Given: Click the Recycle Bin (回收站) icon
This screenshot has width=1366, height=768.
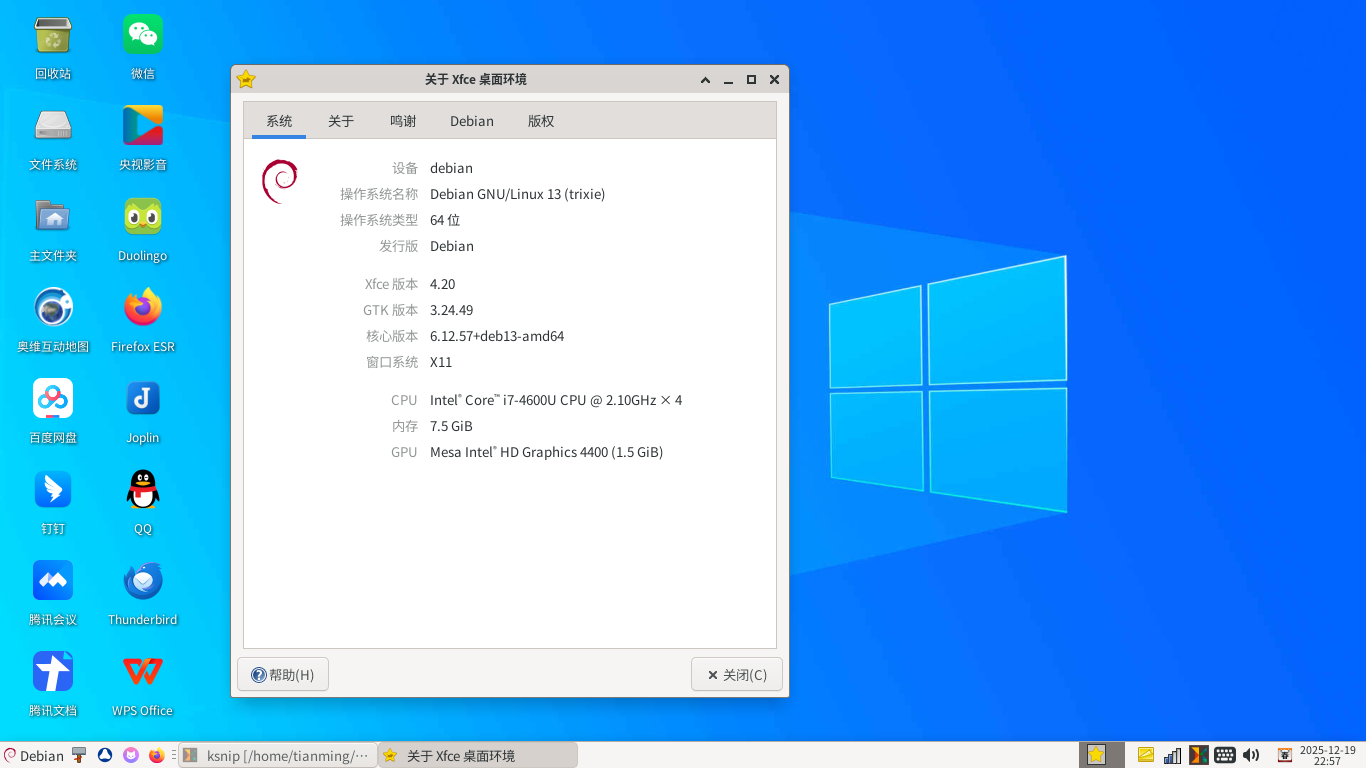Looking at the screenshot, I should (53, 35).
